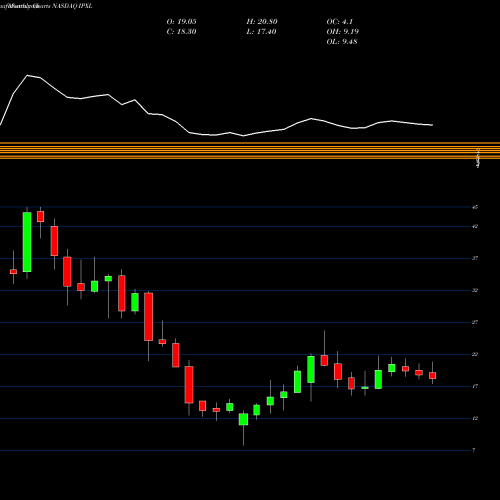This screenshot has height=500, width=500.
Task: Click the 42 price axis label
Action: tap(475, 227)
